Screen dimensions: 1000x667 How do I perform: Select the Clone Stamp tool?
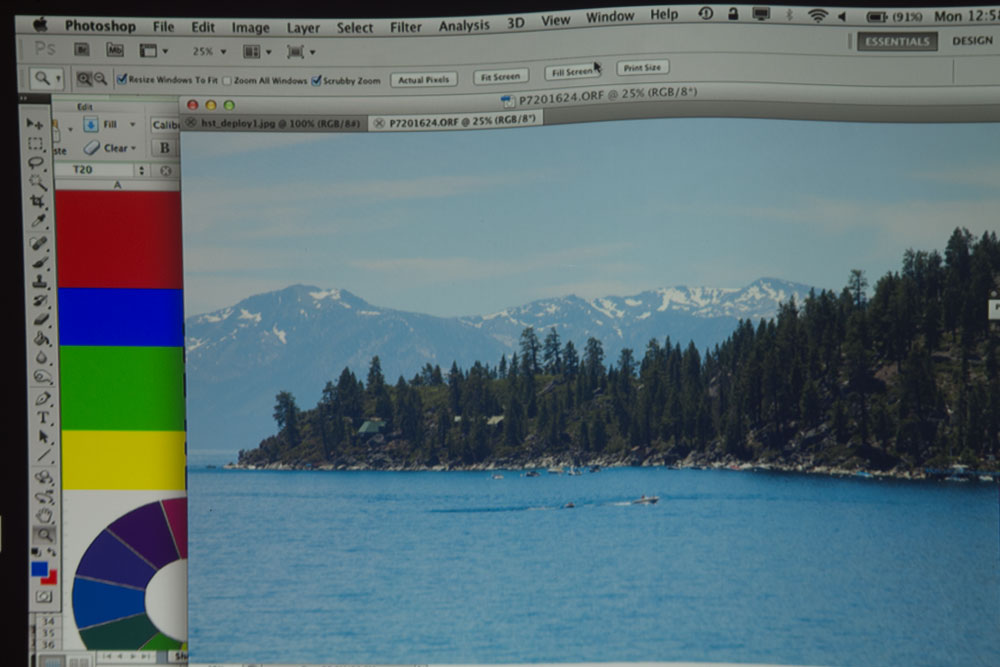40,281
